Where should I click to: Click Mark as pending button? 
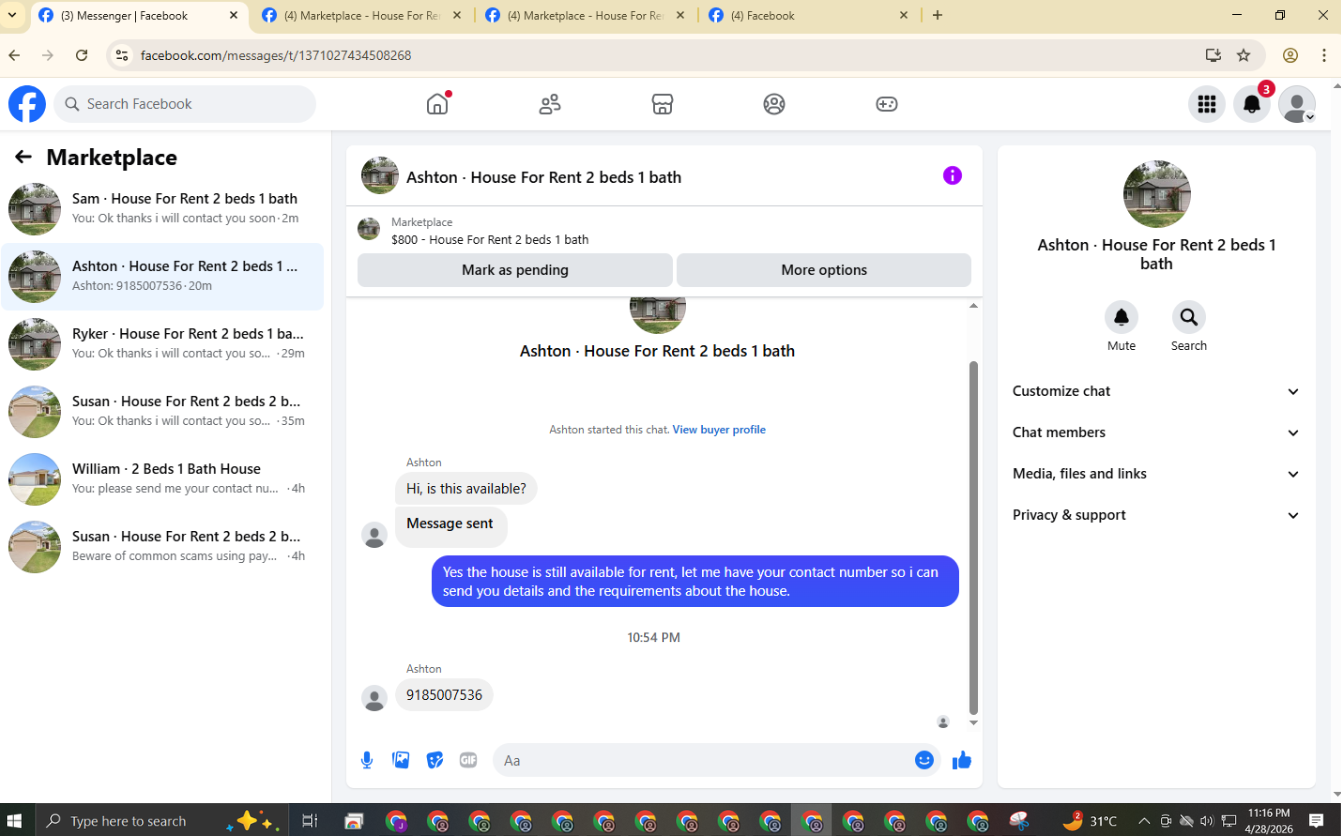pyautogui.click(x=515, y=270)
